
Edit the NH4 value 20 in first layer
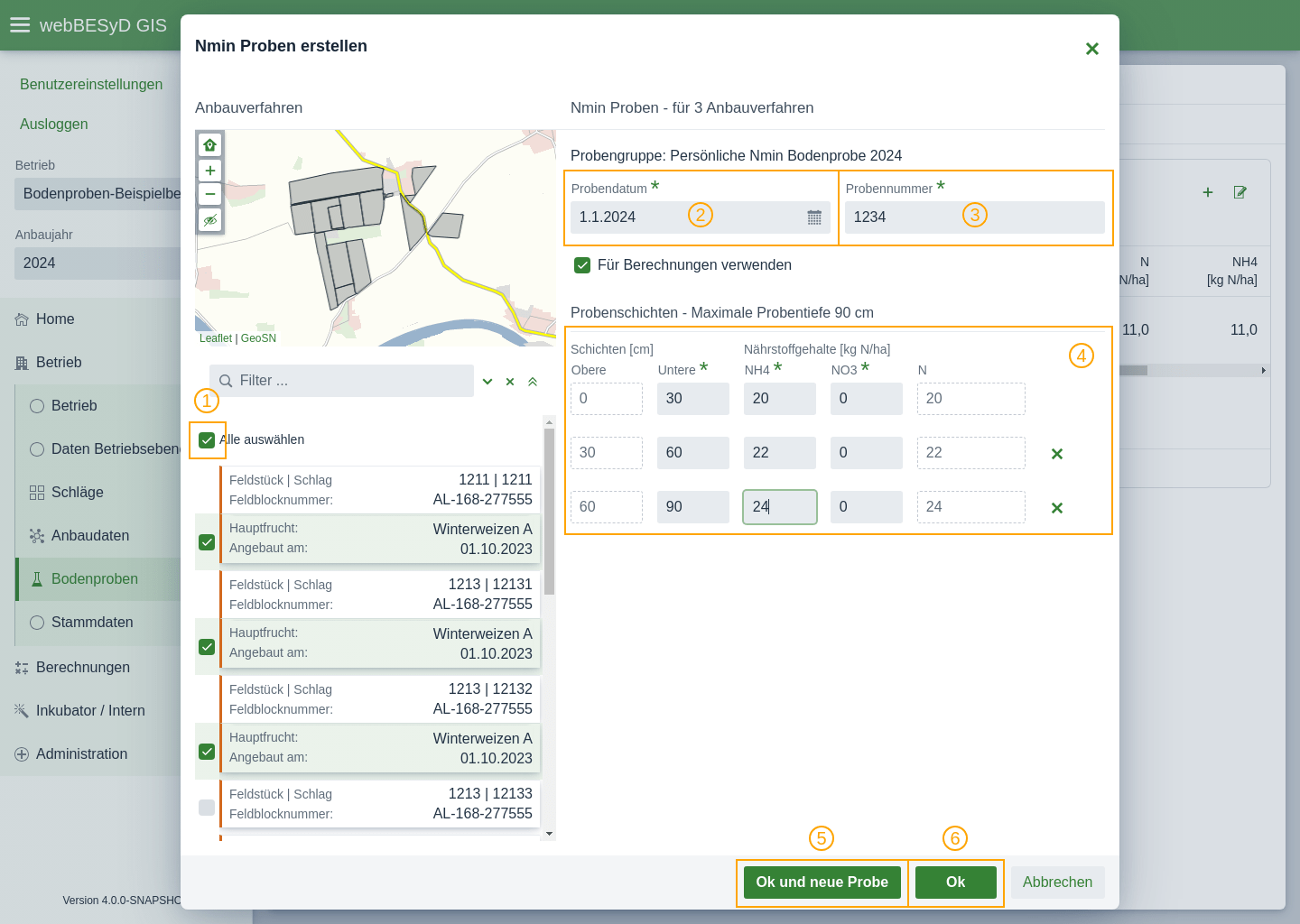pos(780,399)
